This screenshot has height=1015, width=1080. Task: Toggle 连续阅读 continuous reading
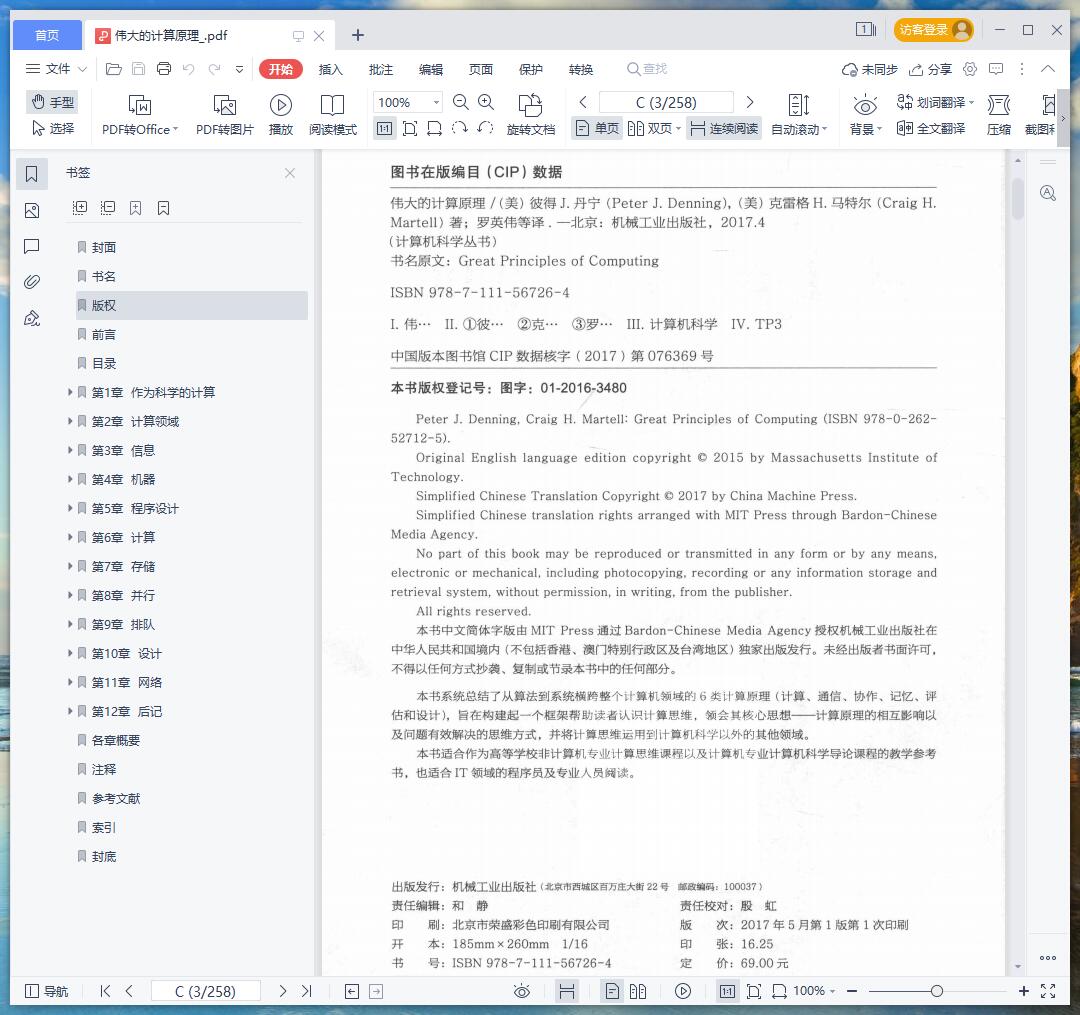724,129
